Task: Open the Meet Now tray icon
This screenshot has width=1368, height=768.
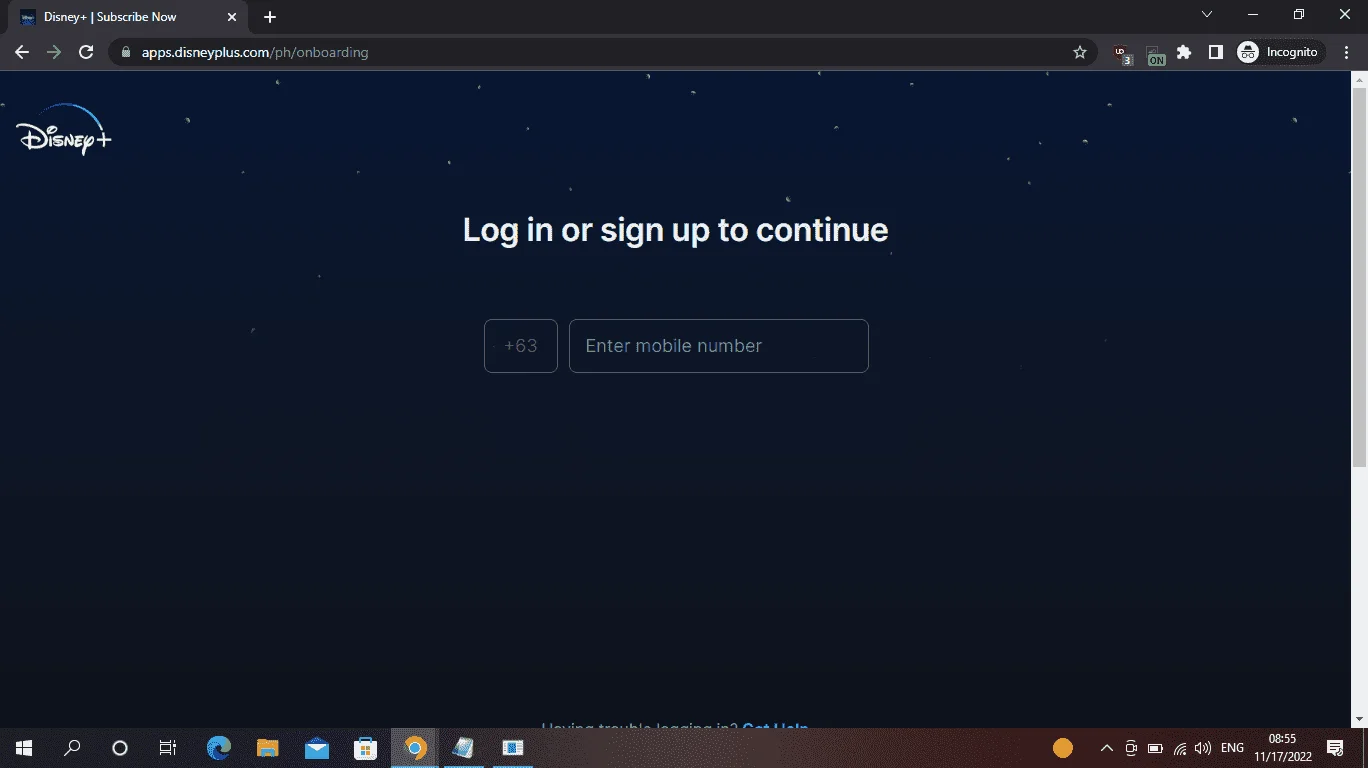Action: (x=1131, y=748)
